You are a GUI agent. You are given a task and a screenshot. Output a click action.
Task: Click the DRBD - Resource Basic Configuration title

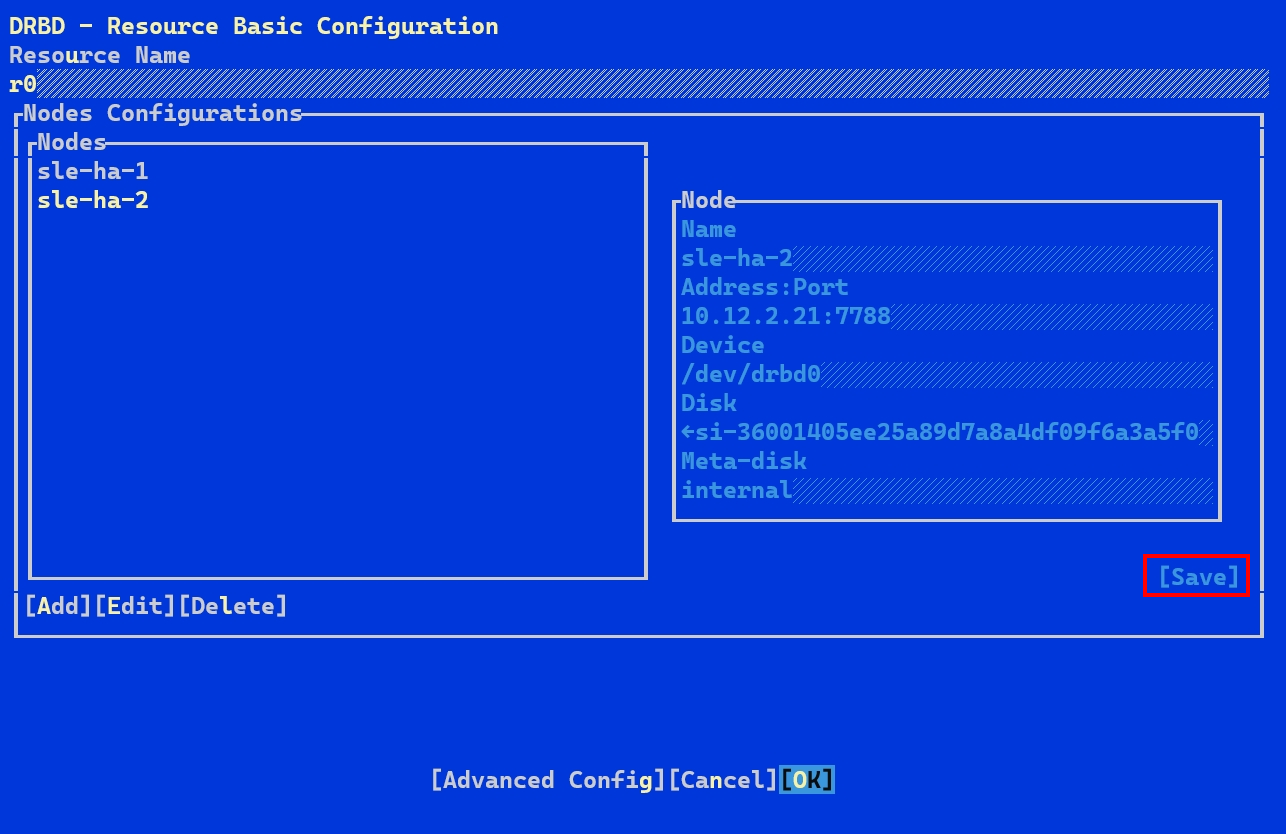pyautogui.click(x=254, y=26)
